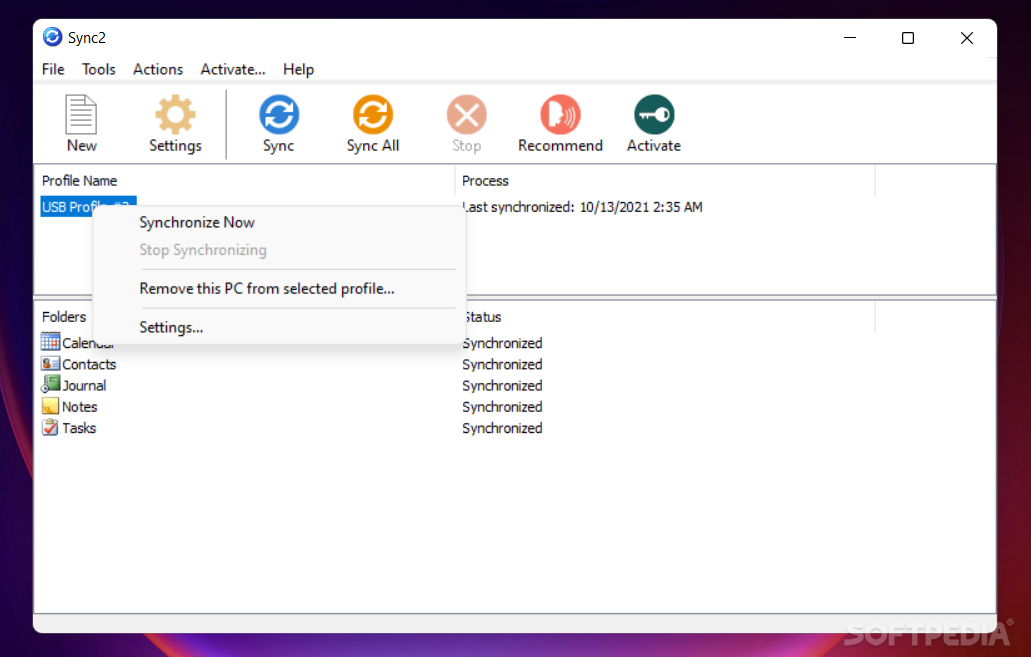Click the Profile Name column header
This screenshot has height=657, width=1031.
tap(80, 181)
